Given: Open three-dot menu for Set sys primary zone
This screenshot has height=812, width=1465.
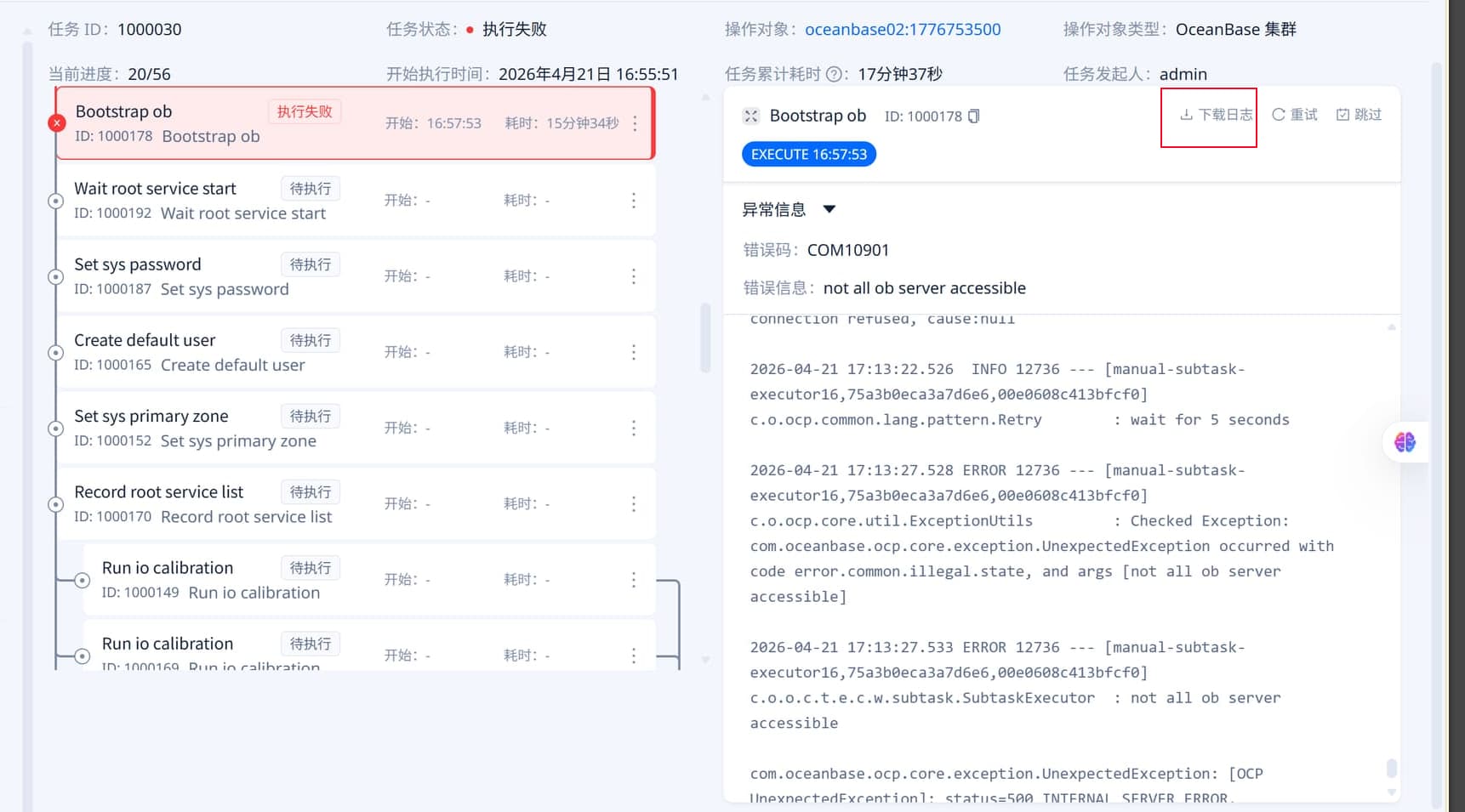Looking at the screenshot, I should pos(634,428).
